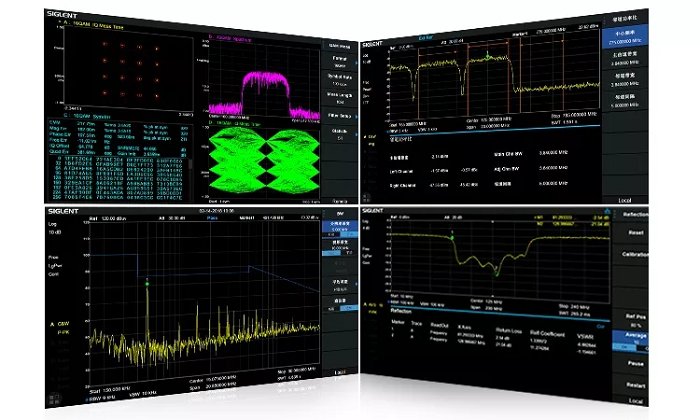Open the grid menu icon in bottom-left screen

tap(54, 397)
